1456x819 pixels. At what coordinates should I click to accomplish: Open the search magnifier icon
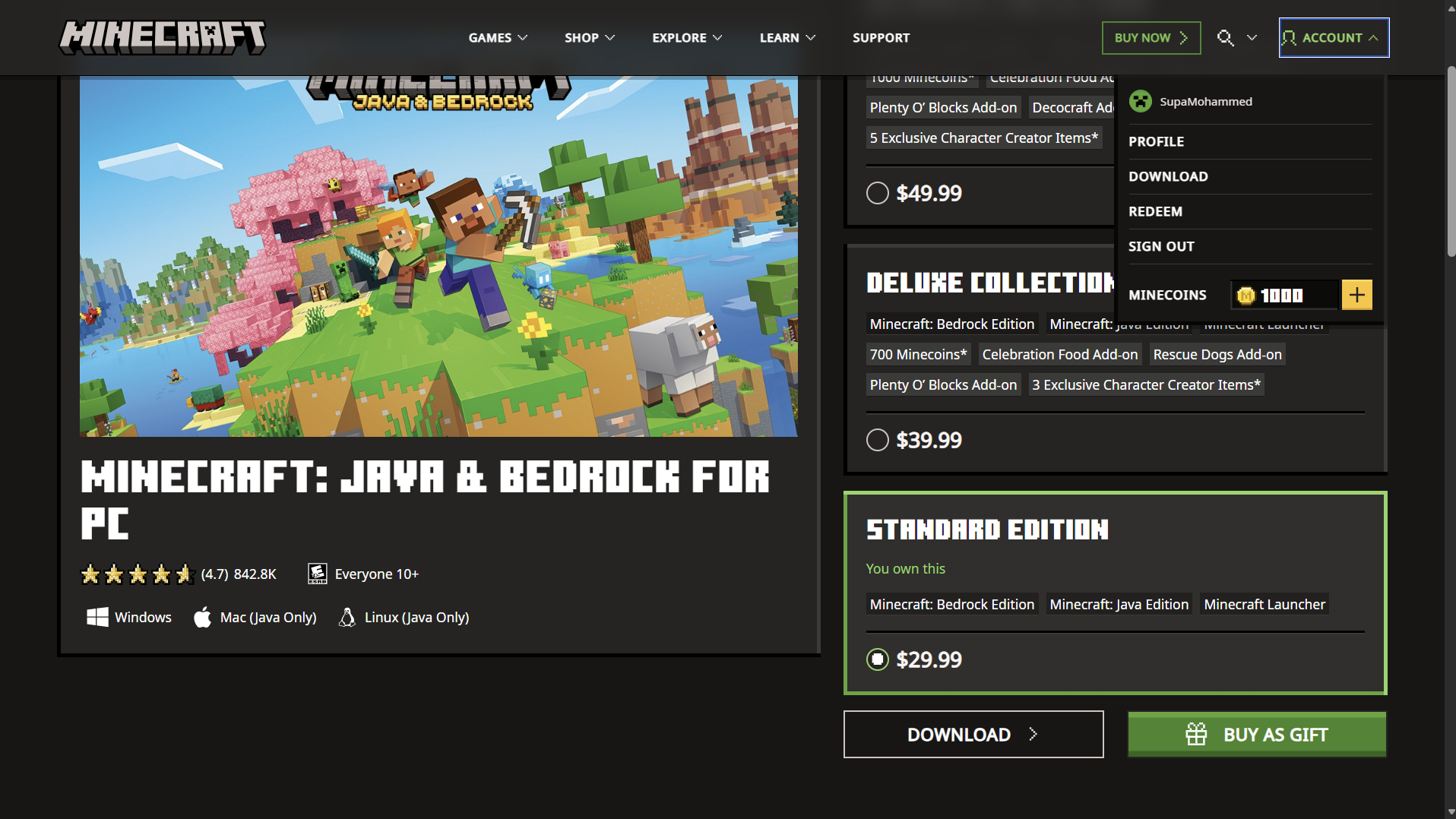click(1225, 37)
